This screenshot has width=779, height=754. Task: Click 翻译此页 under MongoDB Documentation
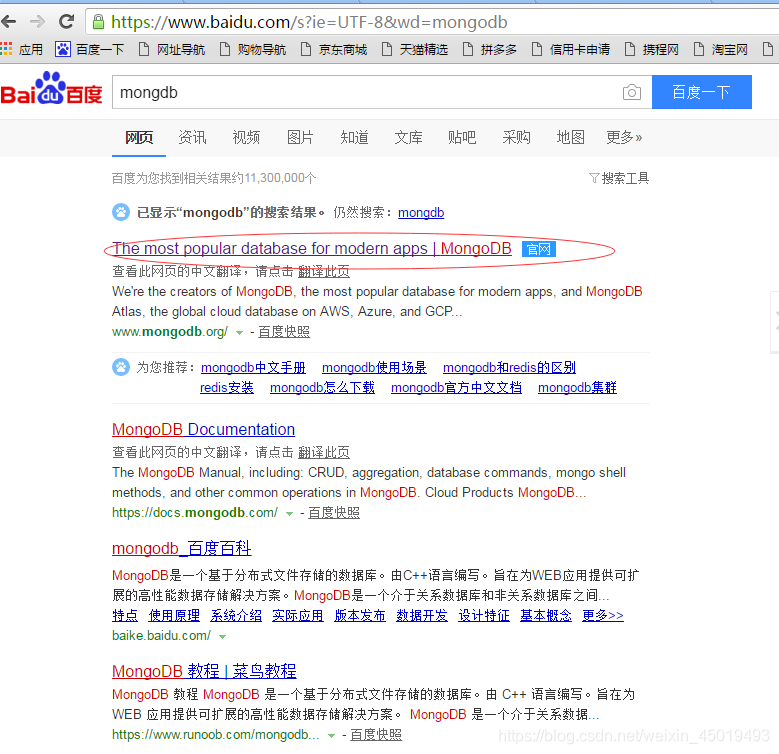pyautogui.click(x=324, y=452)
